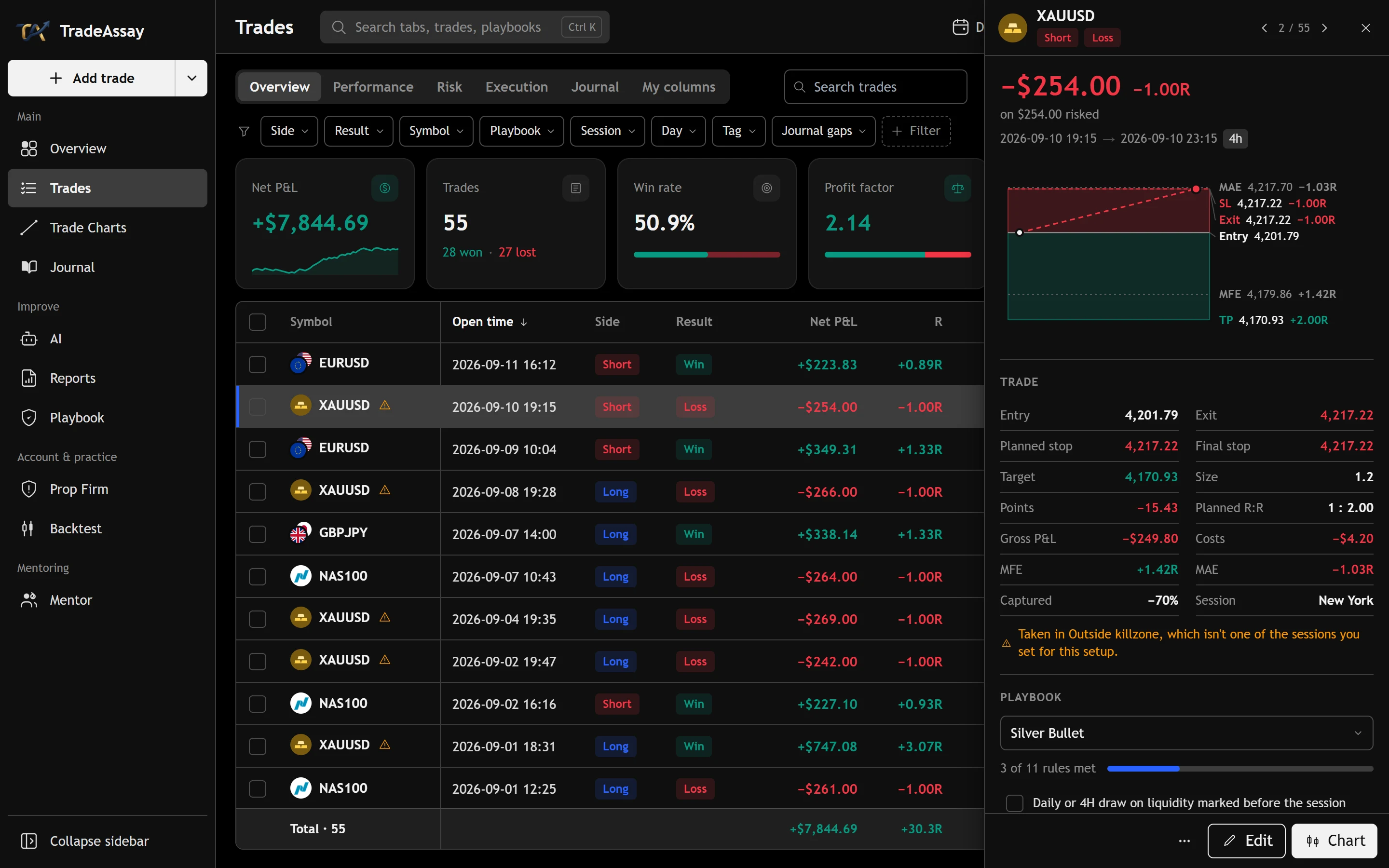
Task: Toggle the select-all checkbox in table header
Action: [258, 322]
